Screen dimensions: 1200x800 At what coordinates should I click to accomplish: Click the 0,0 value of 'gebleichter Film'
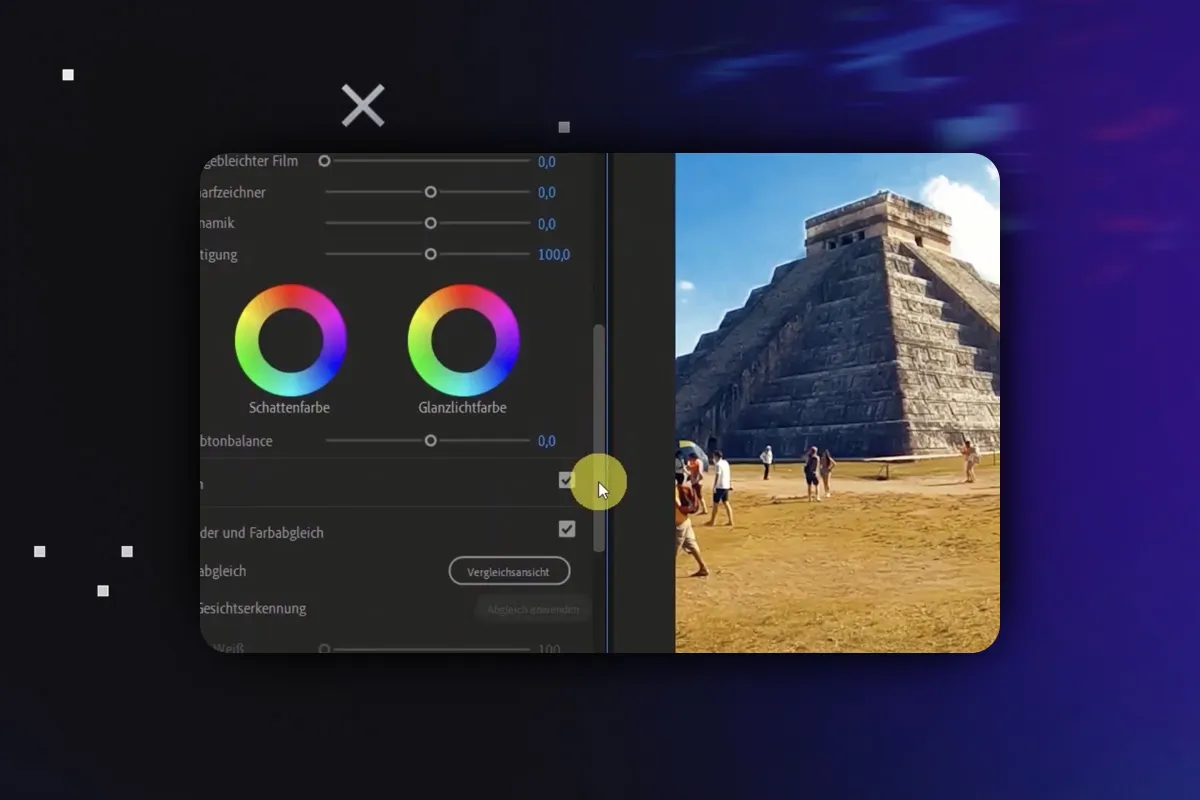pyautogui.click(x=547, y=161)
